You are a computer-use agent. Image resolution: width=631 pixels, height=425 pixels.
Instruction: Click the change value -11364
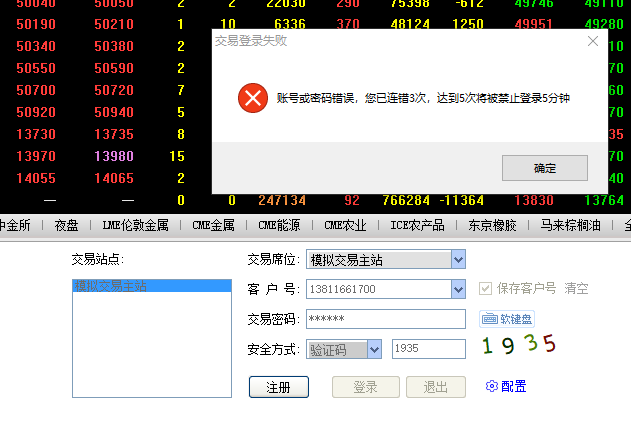462,200
